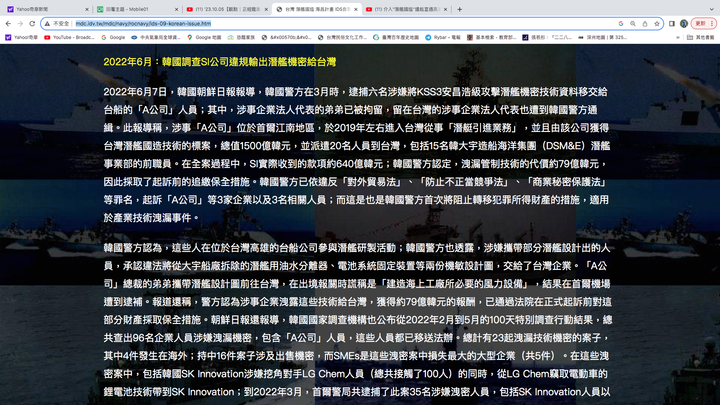Viewport: 720px width, 405px height.
Task: Expand the hidden bookmarks overflow chevron
Action: point(678,37)
